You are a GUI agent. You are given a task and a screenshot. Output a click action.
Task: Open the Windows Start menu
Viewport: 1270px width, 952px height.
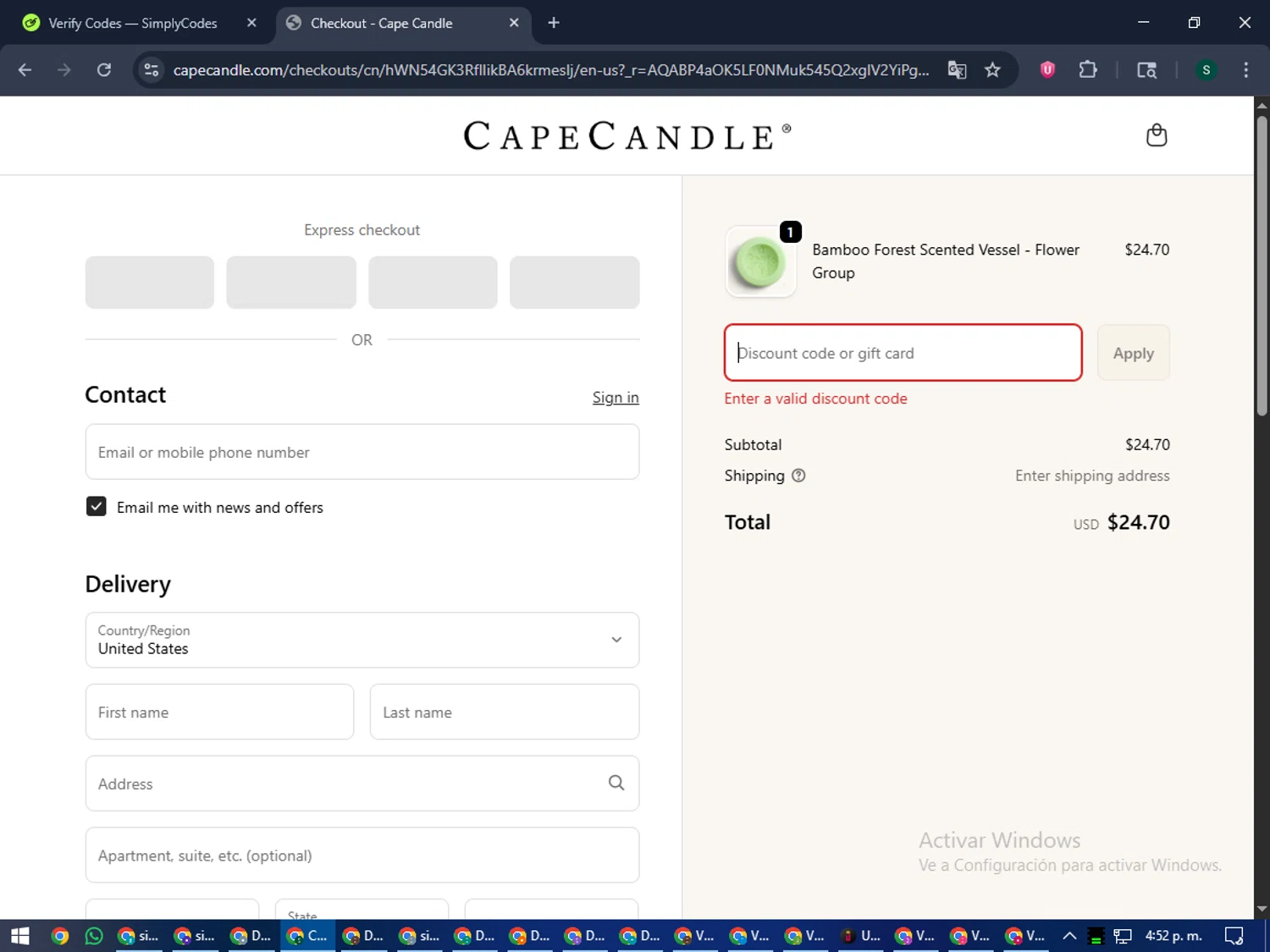(20, 936)
